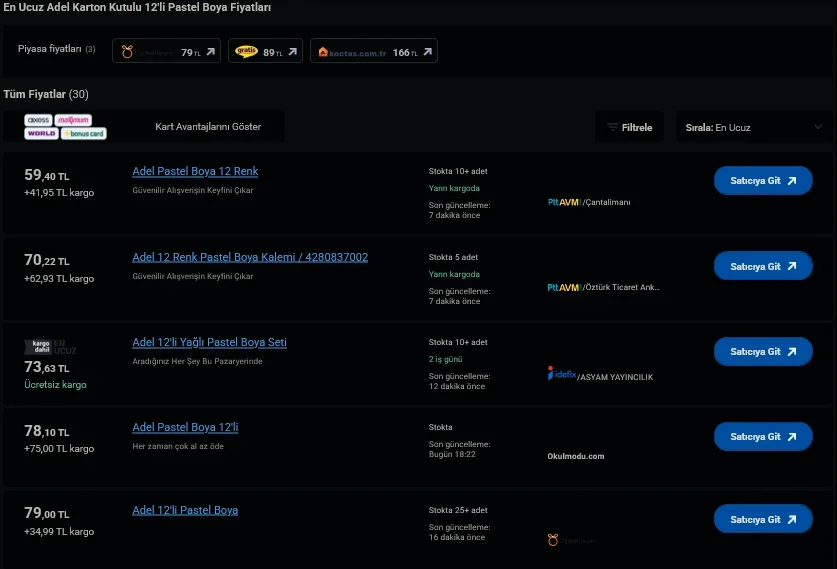Show card advantages with Kart Avantajlarını Göster

click(208, 127)
